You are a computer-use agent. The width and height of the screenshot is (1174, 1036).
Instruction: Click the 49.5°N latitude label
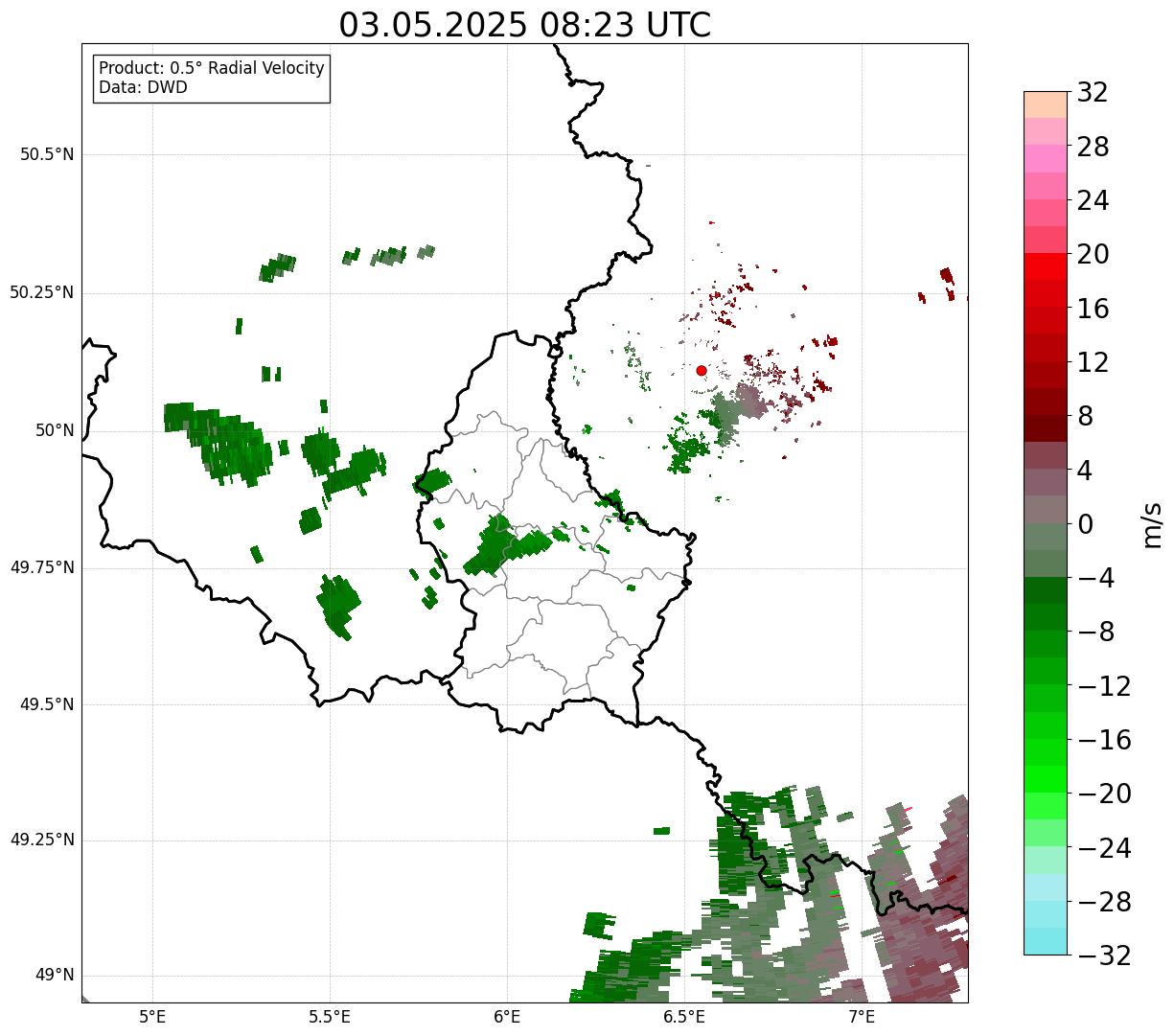coord(47,704)
